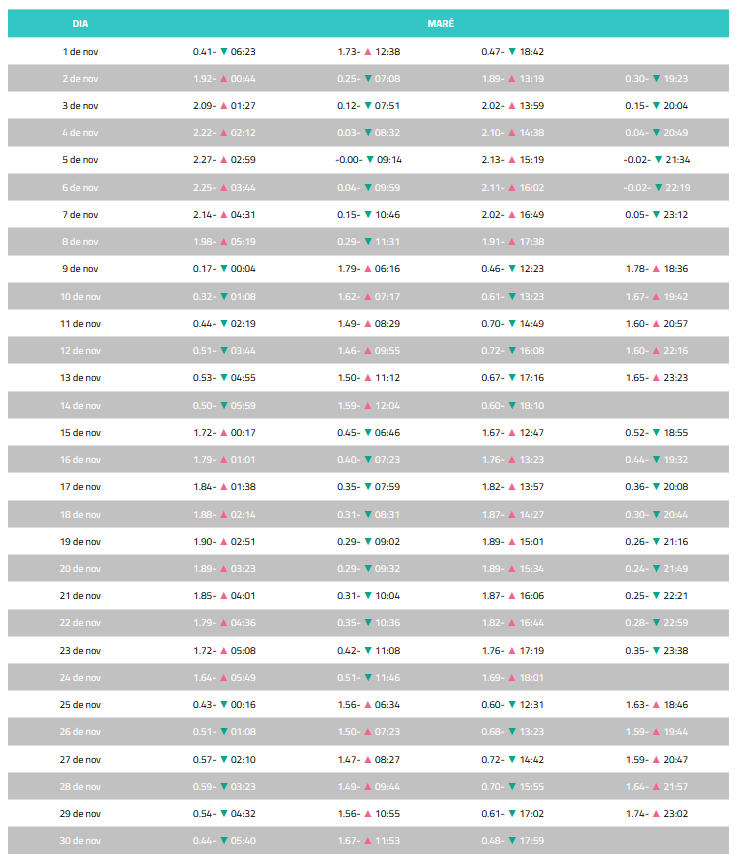Click the high tide arrow beside 12:38
This screenshot has height=860, width=737.
[x=368, y=51]
